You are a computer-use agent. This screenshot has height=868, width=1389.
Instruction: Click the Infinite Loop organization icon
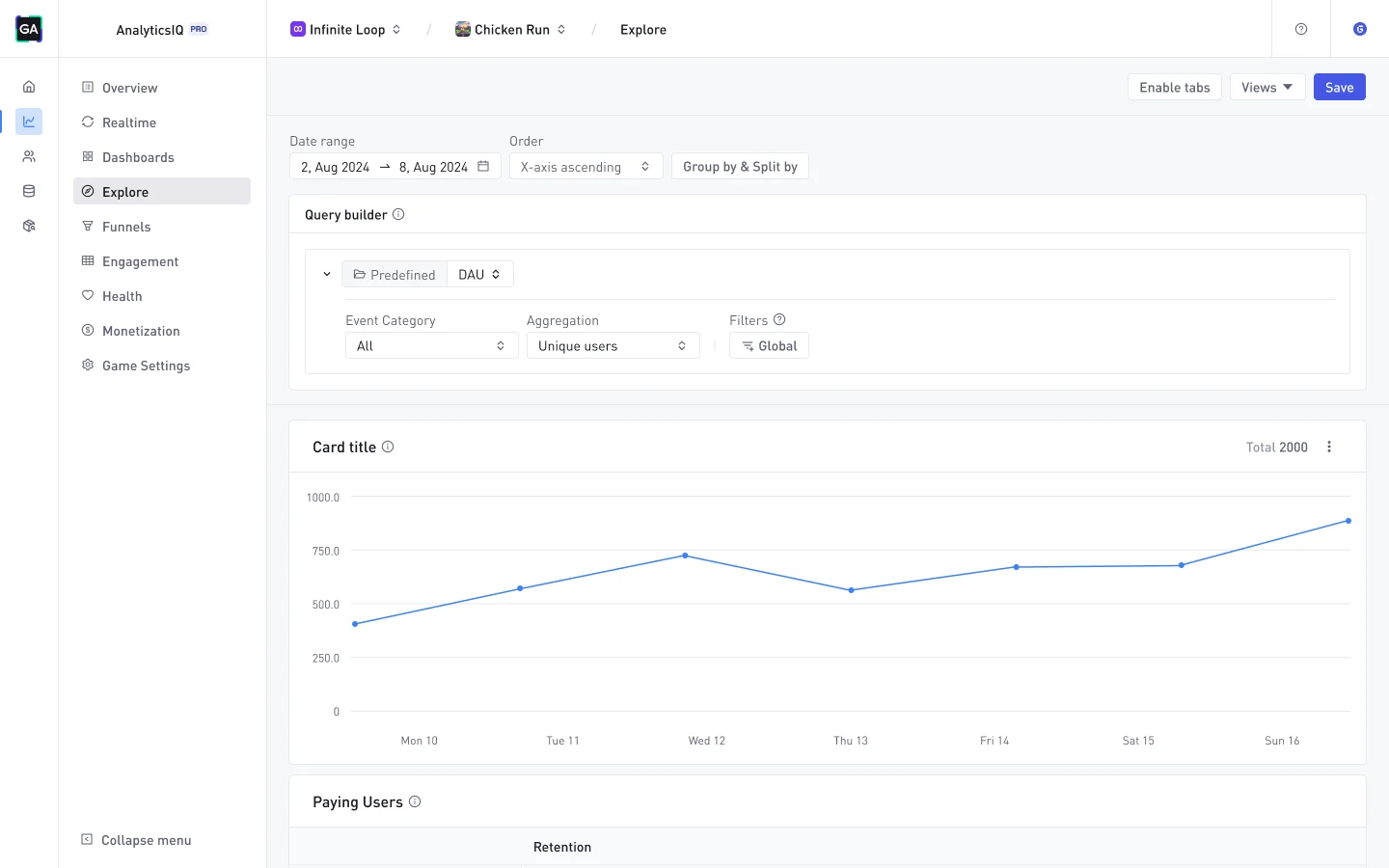tap(298, 29)
